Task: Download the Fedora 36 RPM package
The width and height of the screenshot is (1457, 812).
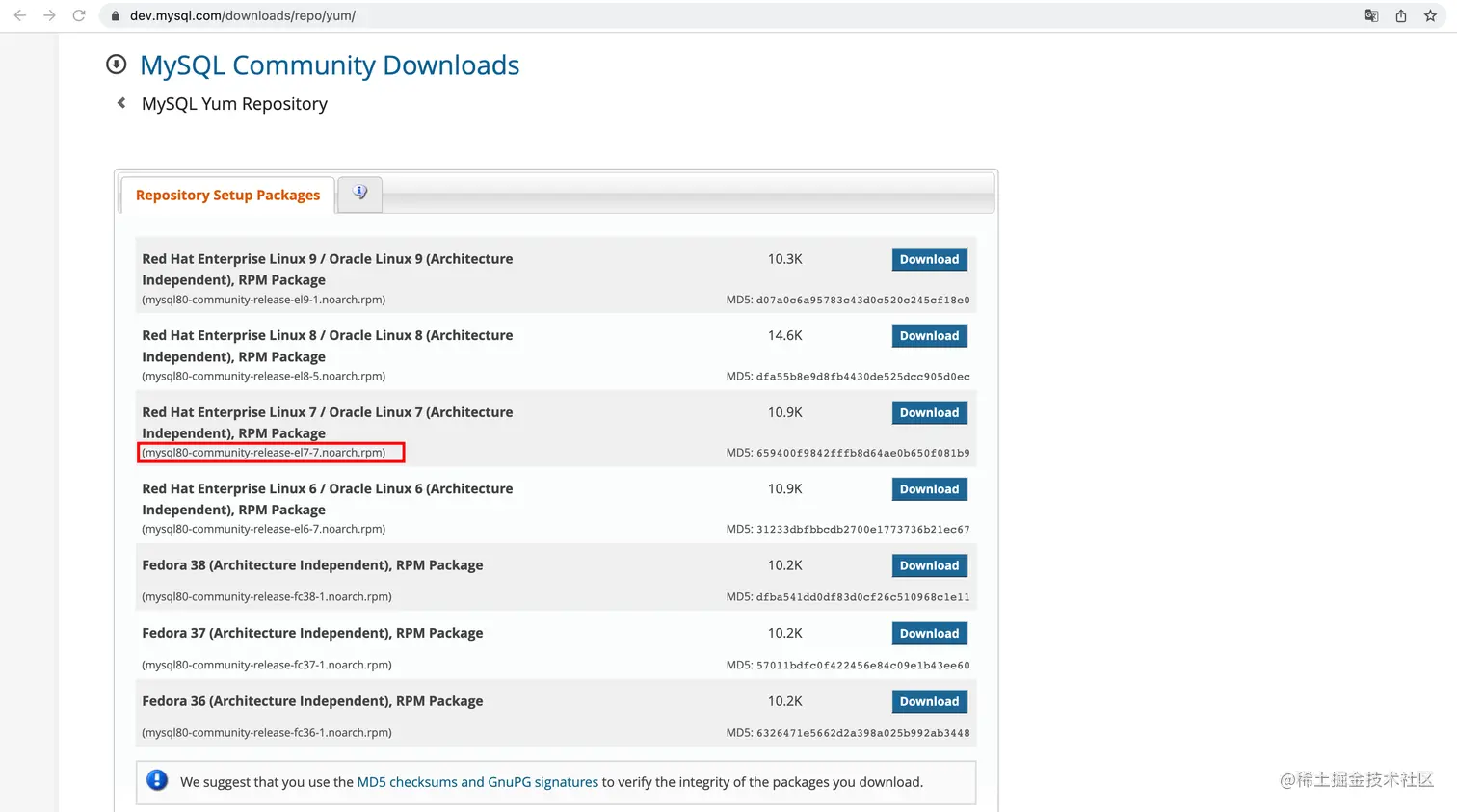Action: click(x=928, y=701)
